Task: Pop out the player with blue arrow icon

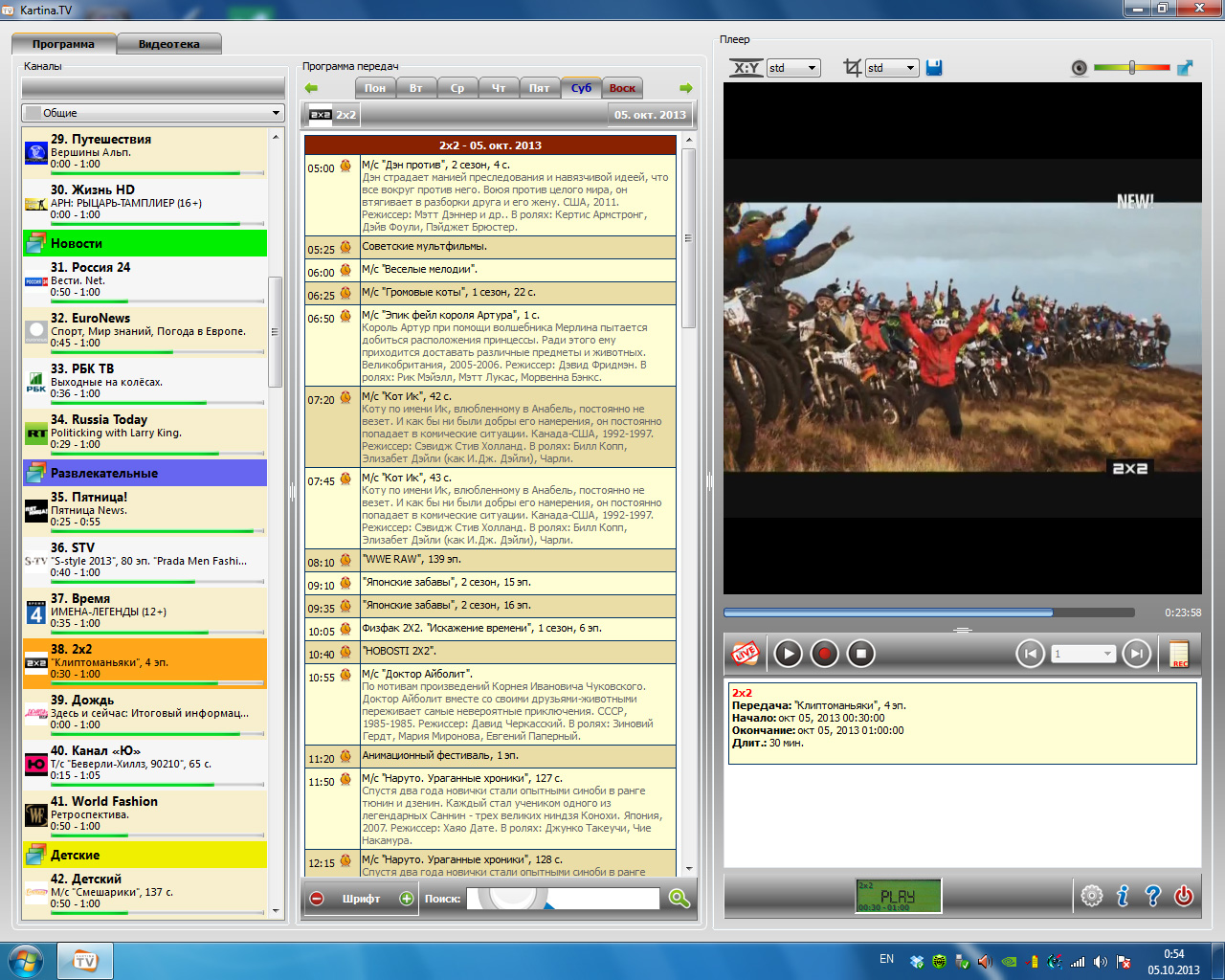Action: pos(1185,68)
